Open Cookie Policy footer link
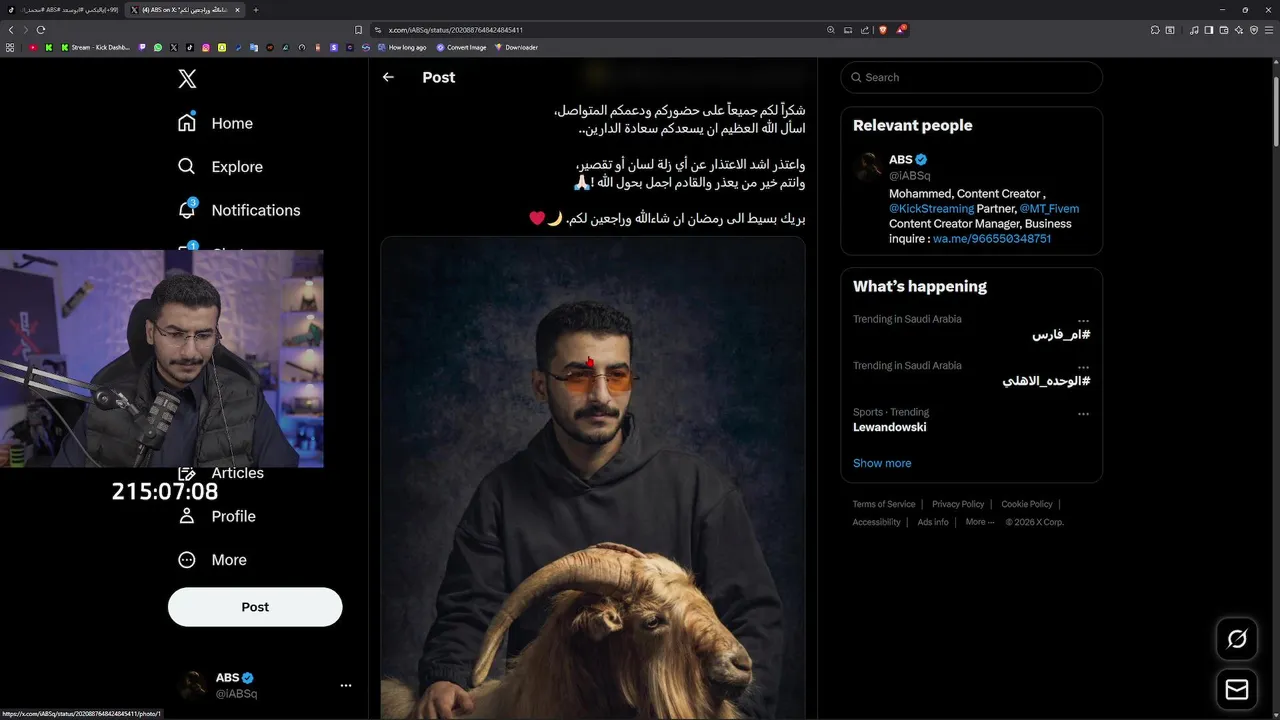Viewport: 1280px width, 720px height. (x=1027, y=504)
